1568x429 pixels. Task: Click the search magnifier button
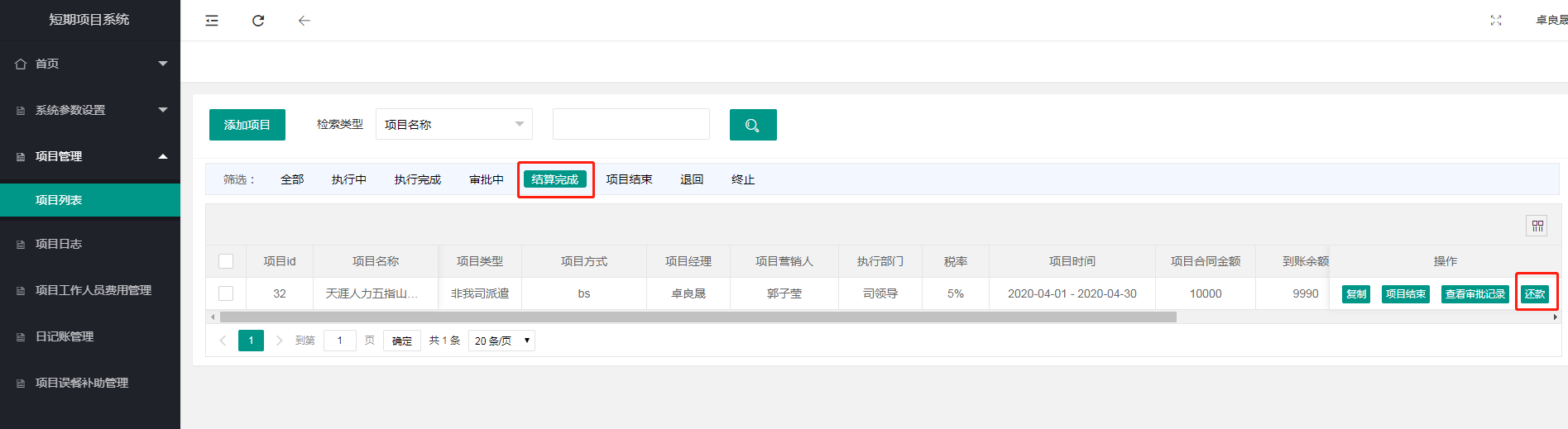753,125
